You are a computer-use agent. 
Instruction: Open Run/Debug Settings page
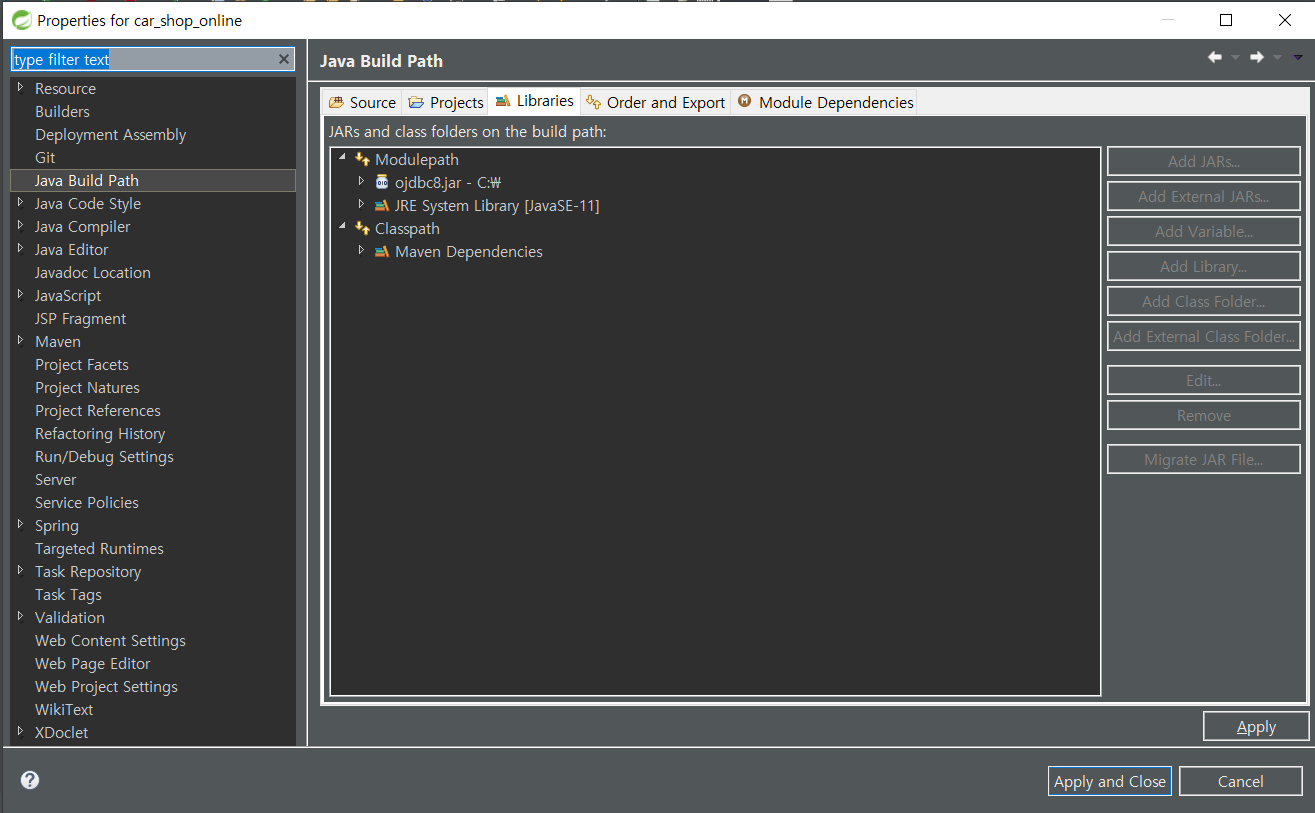coord(104,456)
